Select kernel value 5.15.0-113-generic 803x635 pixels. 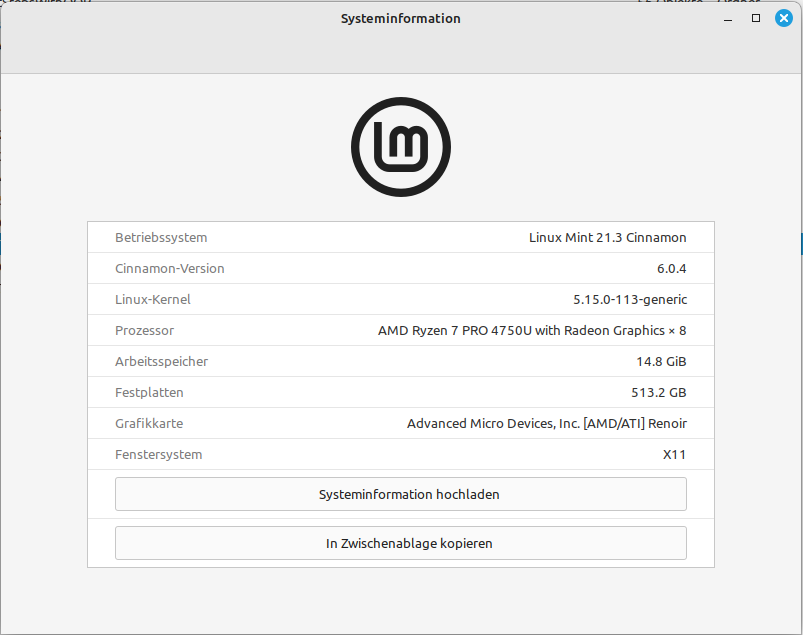point(630,300)
